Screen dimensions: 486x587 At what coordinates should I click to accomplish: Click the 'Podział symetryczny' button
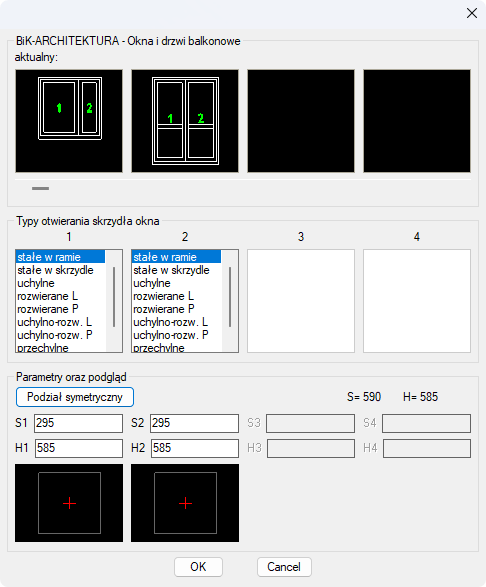[75, 397]
